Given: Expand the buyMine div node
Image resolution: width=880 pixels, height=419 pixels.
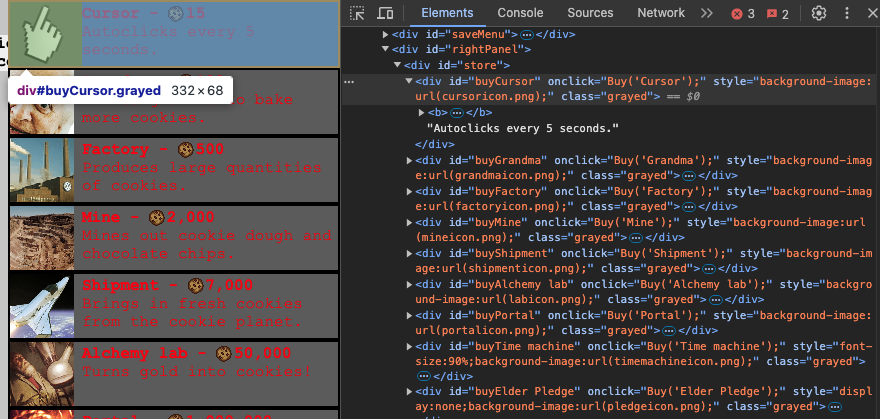Looking at the screenshot, I should pos(409,223).
